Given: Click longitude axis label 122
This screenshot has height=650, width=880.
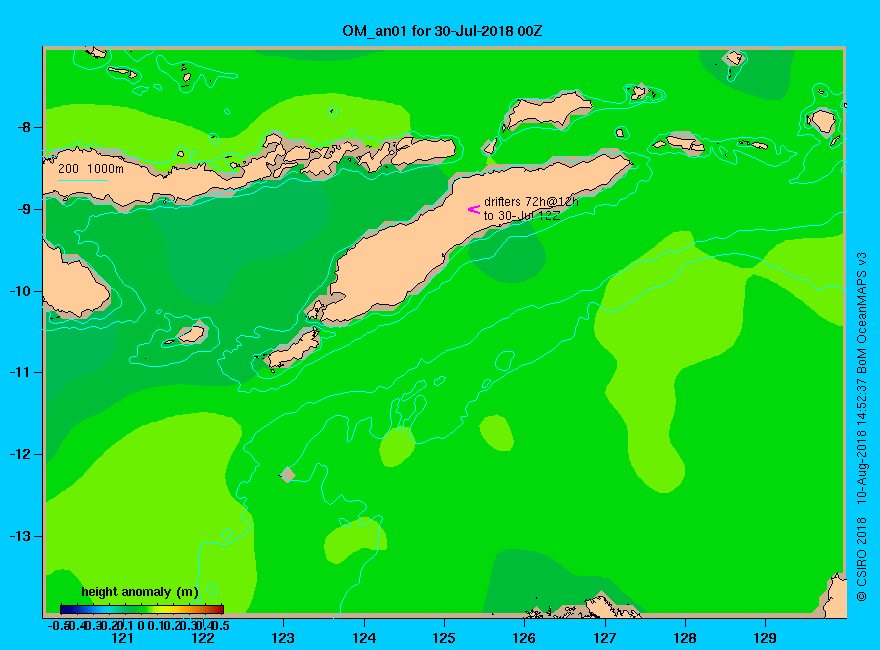Looking at the screenshot, I should (203, 638).
